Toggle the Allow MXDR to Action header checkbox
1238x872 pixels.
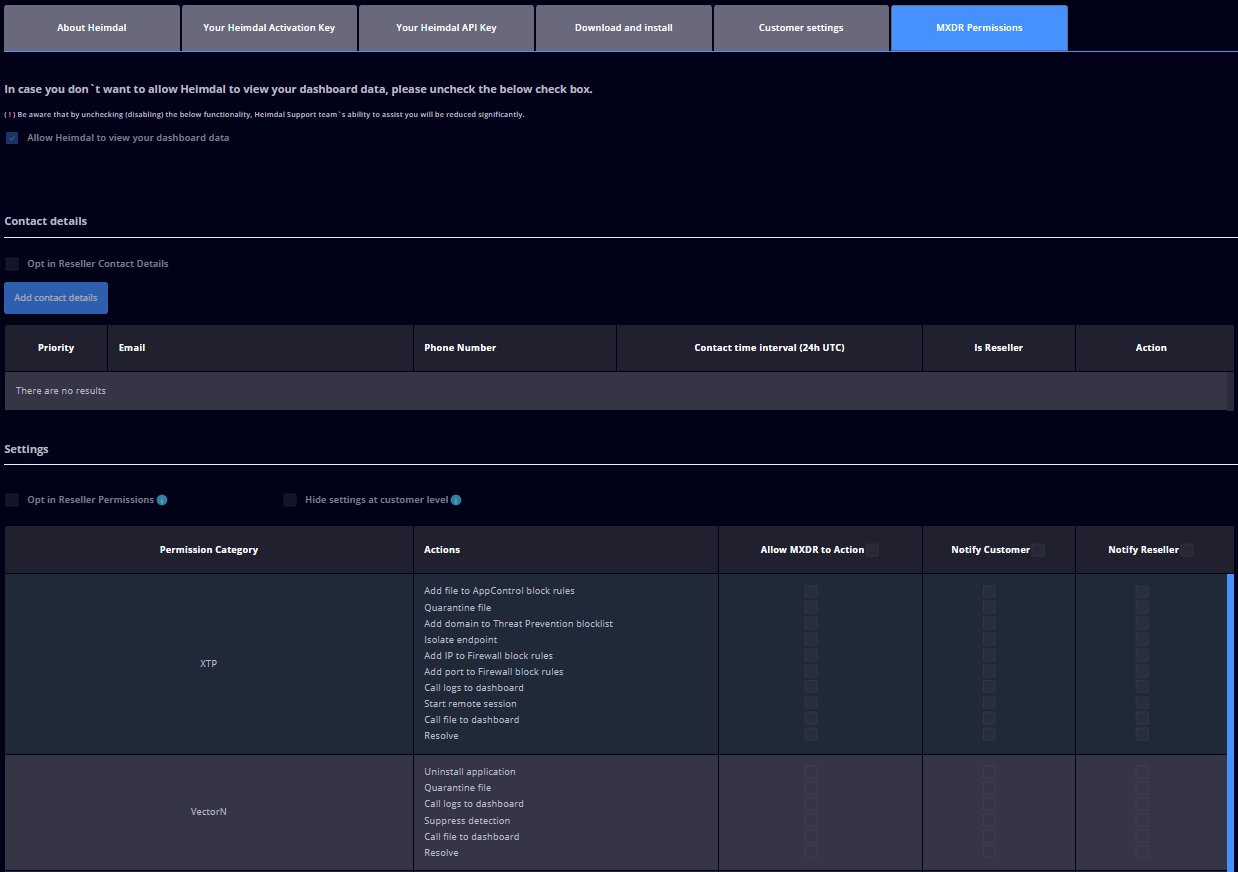[x=871, y=549]
